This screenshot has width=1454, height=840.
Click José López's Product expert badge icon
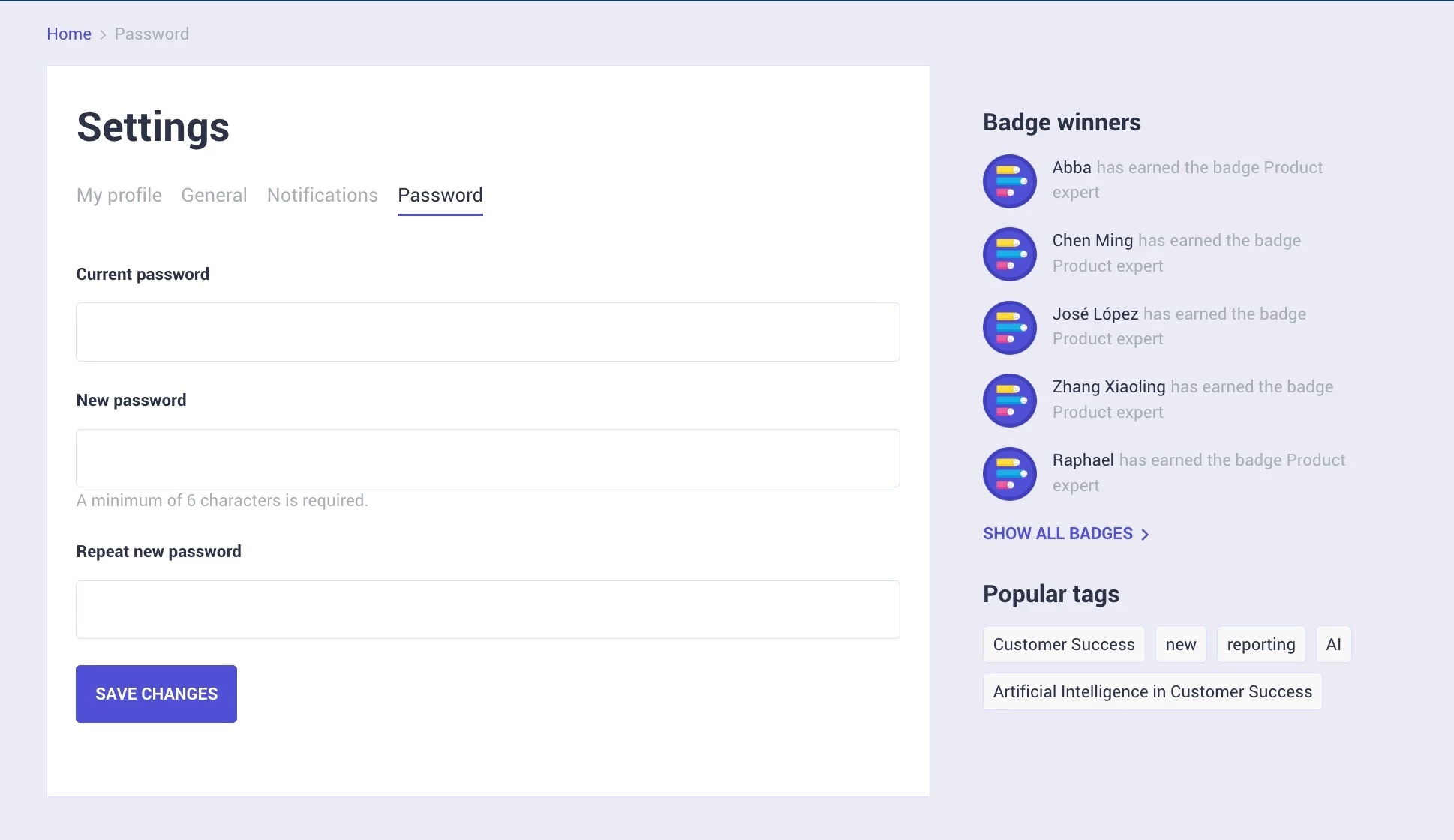click(1010, 328)
